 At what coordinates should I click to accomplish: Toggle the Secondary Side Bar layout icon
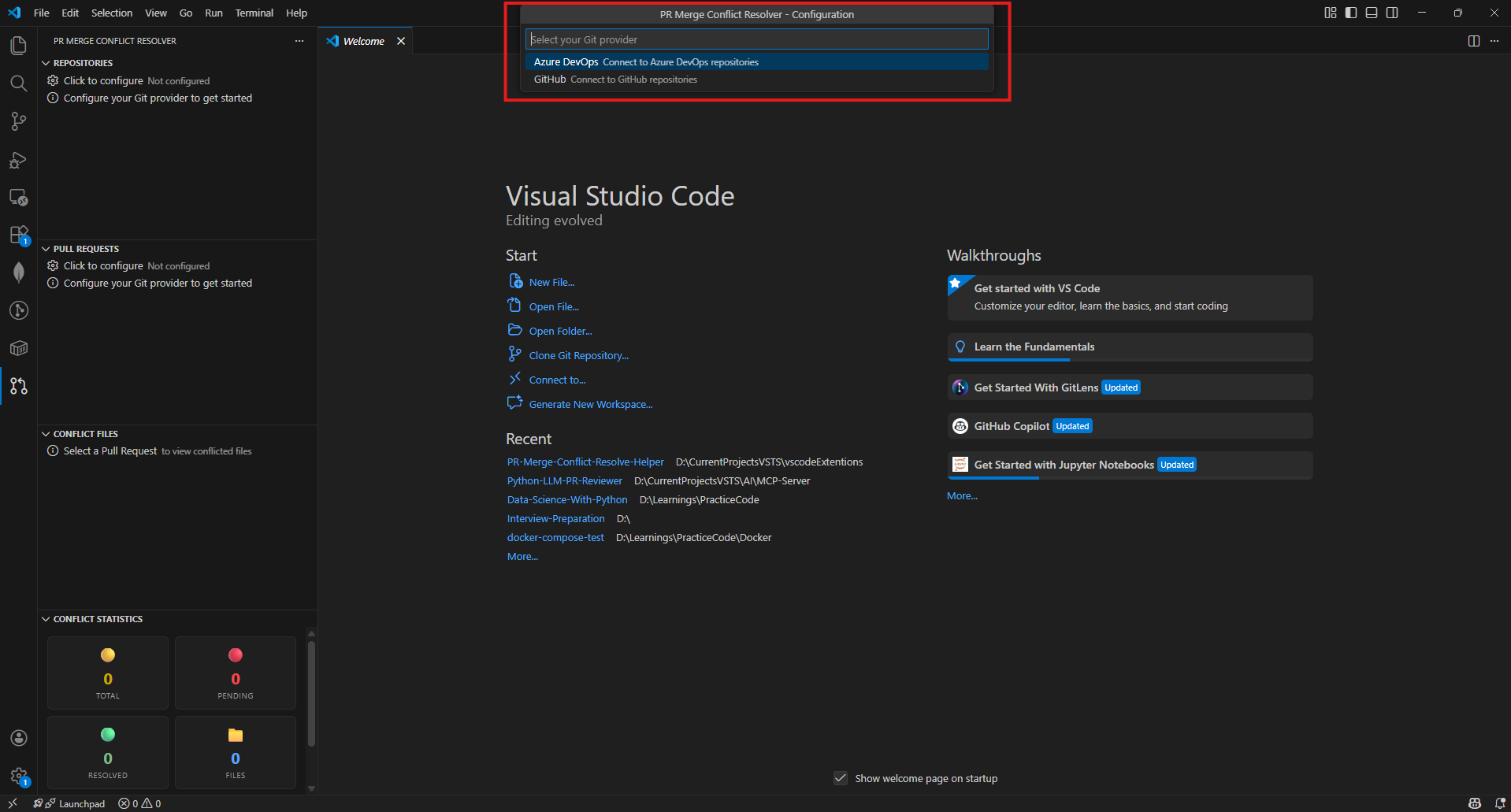click(x=1392, y=13)
